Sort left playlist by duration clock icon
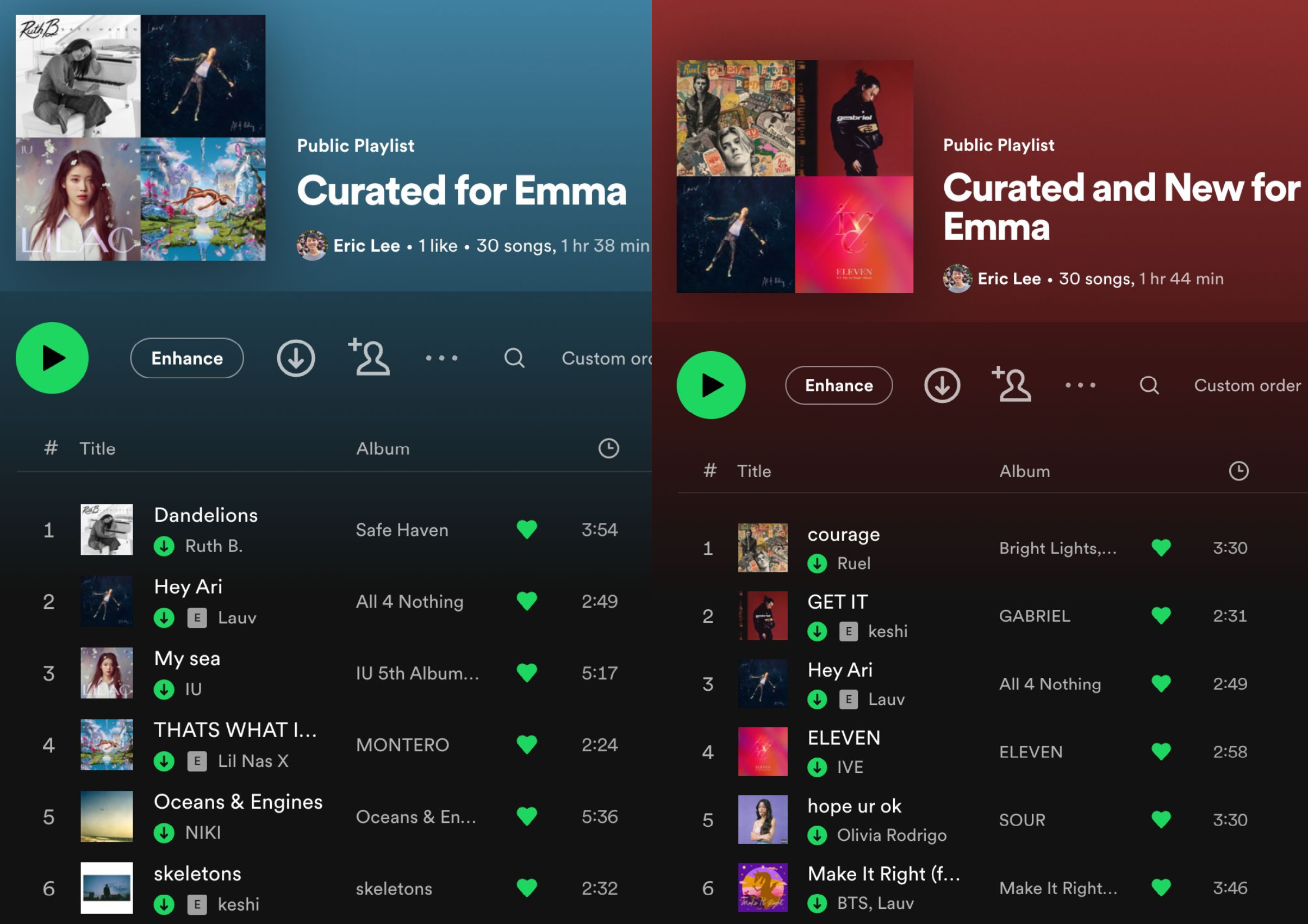Image resolution: width=1308 pixels, height=924 pixels. point(608,448)
